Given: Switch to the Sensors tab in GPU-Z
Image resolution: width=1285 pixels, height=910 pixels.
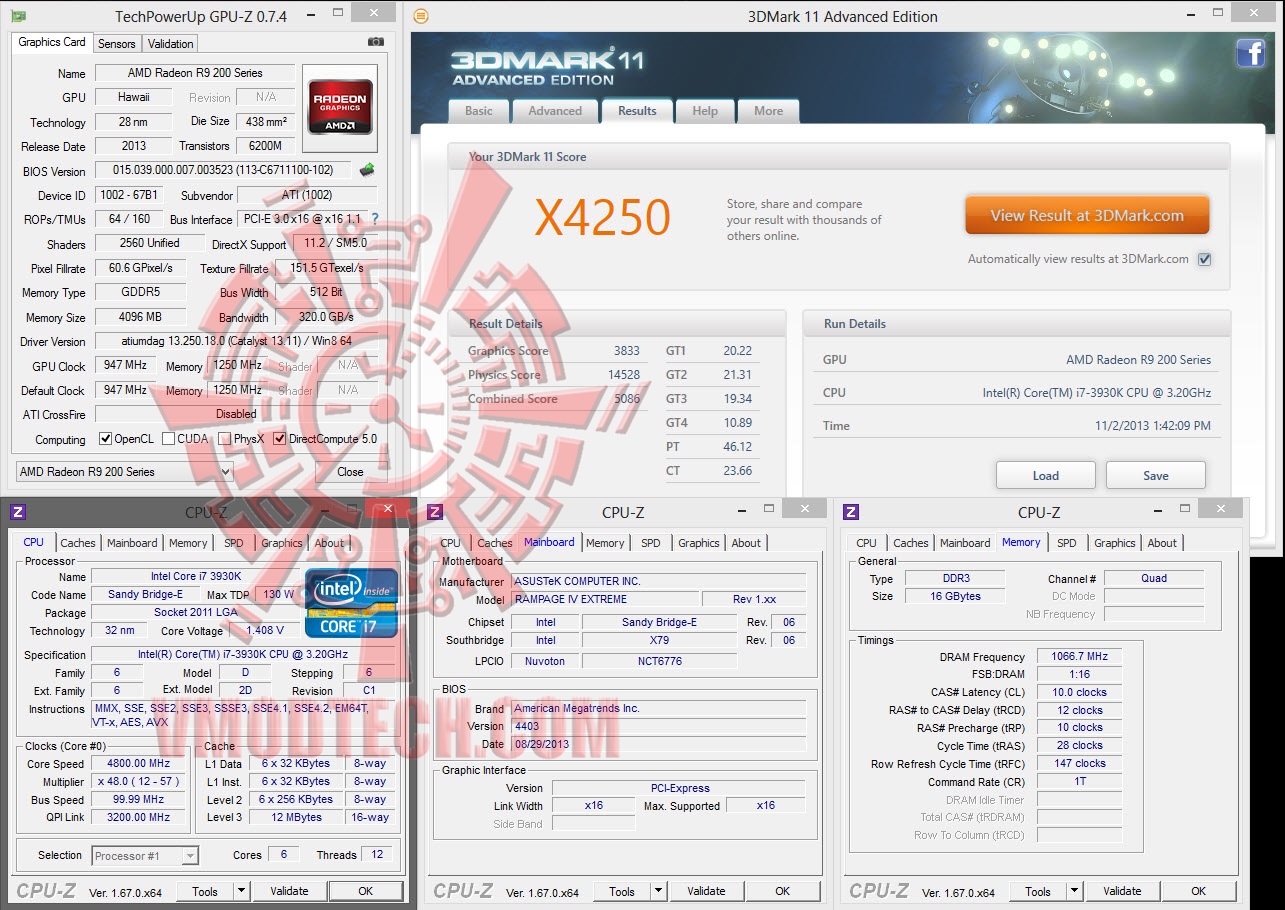Looking at the screenshot, I should [x=117, y=44].
